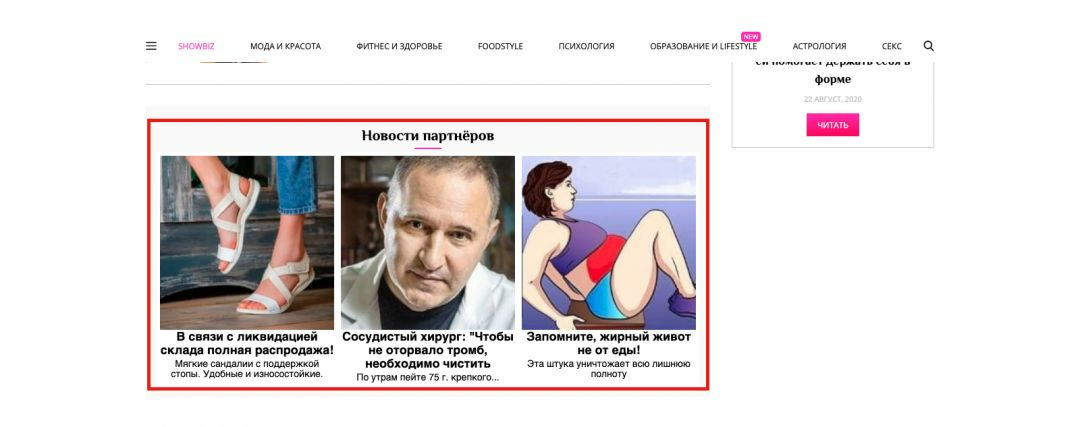The image size is (1080, 427).
Task: Open the СЕКС menu item
Action: [891, 47]
